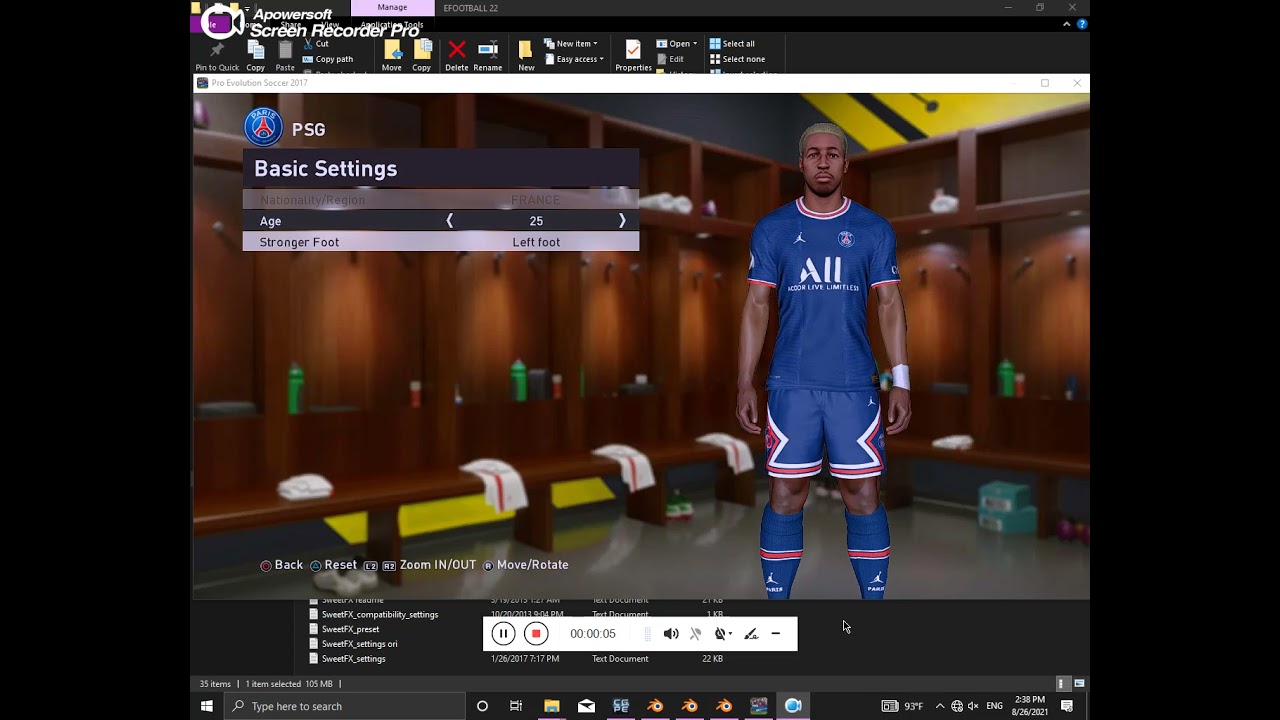Select the Stronger Foot row
This screenshot has height=720, width=1280.
tap(441, 242)
